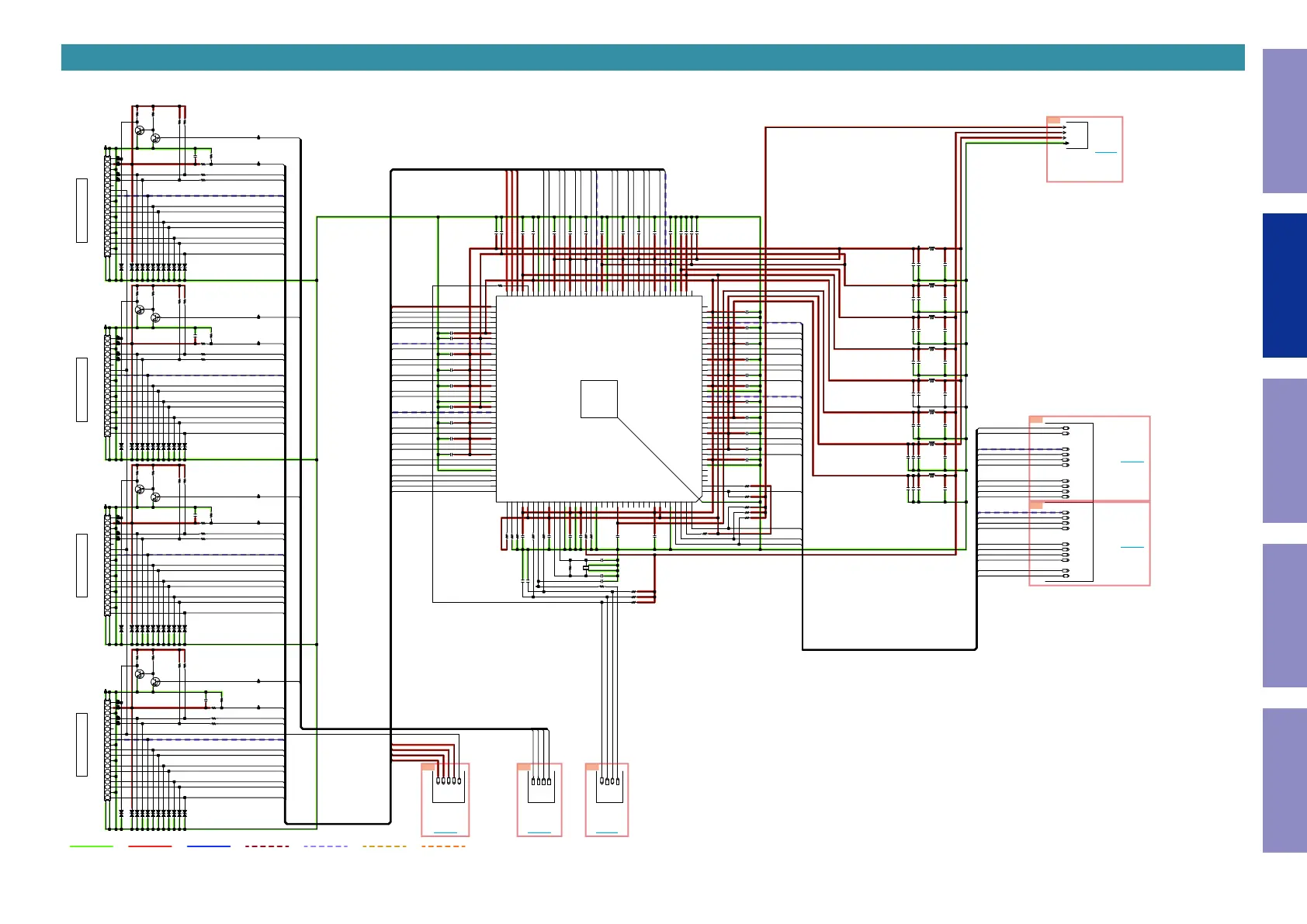Select the topmost purple side tab
The height and width of the screenshot is (924, 1307).
[x=1284, y=121]
